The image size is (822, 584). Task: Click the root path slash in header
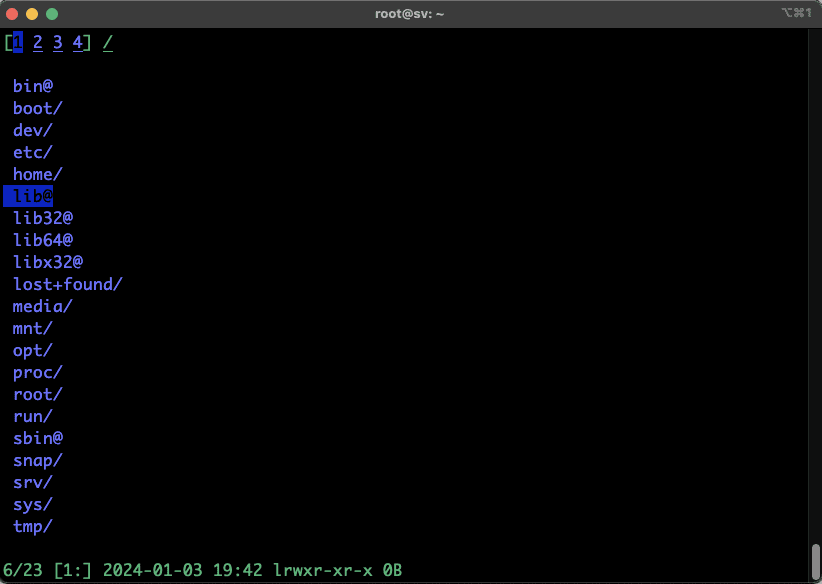pyautogui.click(x=108, y=42)
